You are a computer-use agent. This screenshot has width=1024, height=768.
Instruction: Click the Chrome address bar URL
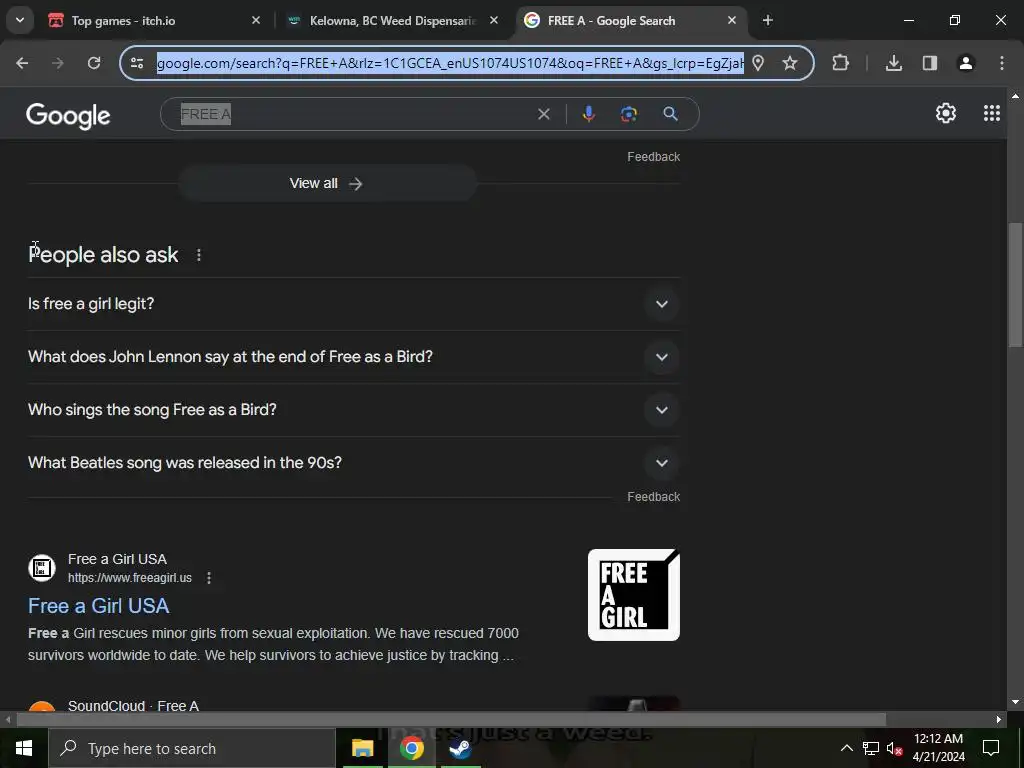450,63
